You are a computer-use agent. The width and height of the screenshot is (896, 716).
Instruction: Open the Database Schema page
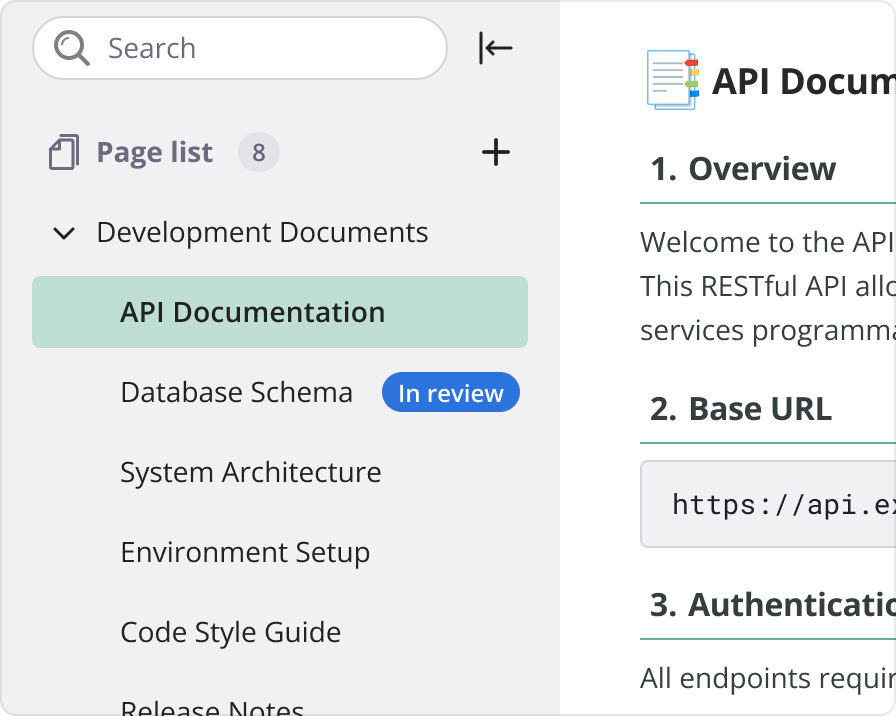click(236, 392)
